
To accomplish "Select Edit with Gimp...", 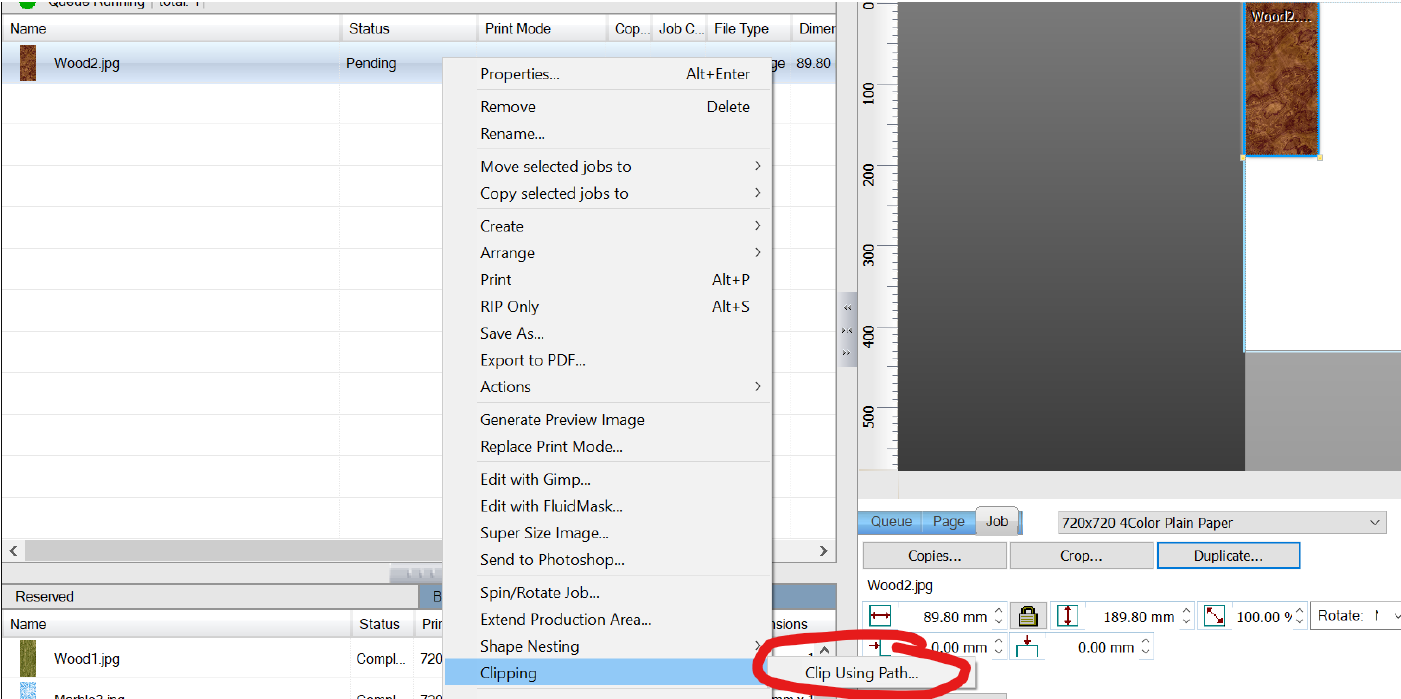I will tap(607, 480).
